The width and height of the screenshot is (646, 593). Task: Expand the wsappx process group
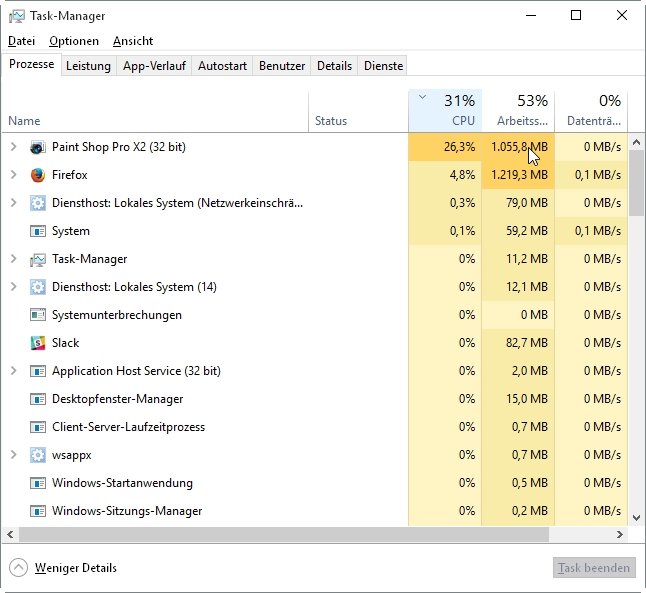(14, 455)
